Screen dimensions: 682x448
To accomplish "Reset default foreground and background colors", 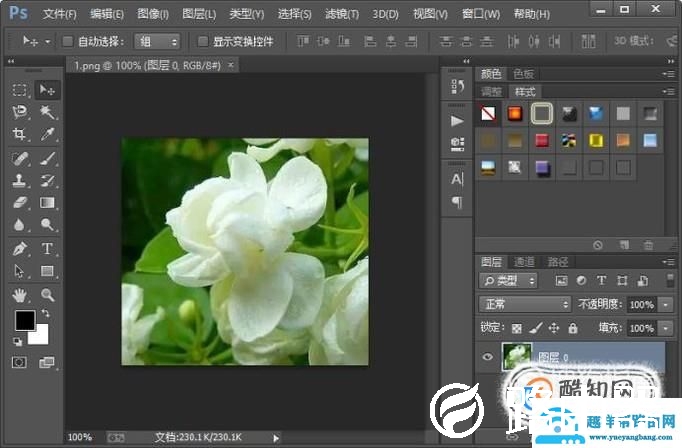I will (x=17, y=342).
